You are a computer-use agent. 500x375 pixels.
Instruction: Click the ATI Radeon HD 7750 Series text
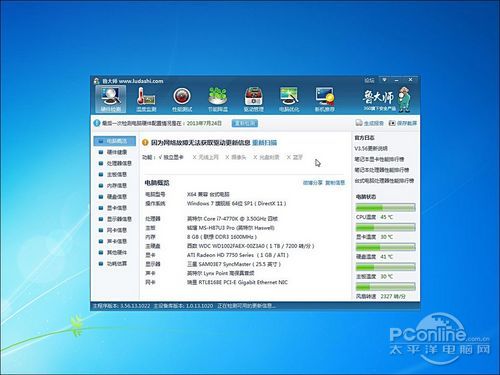tap(238, 255)
